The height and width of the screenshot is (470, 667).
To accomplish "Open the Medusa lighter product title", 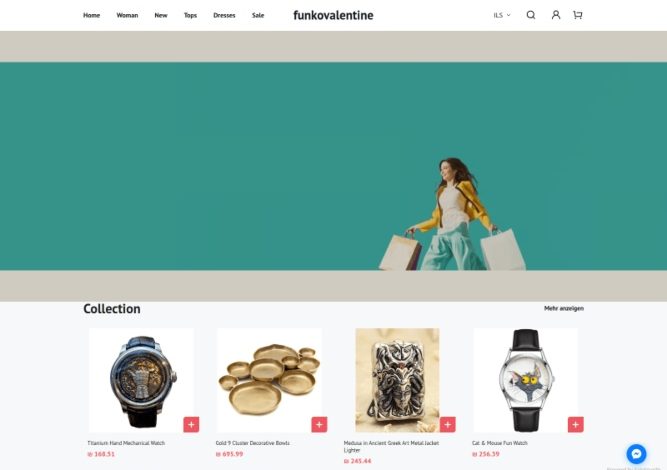I will (x=391, y=446).
